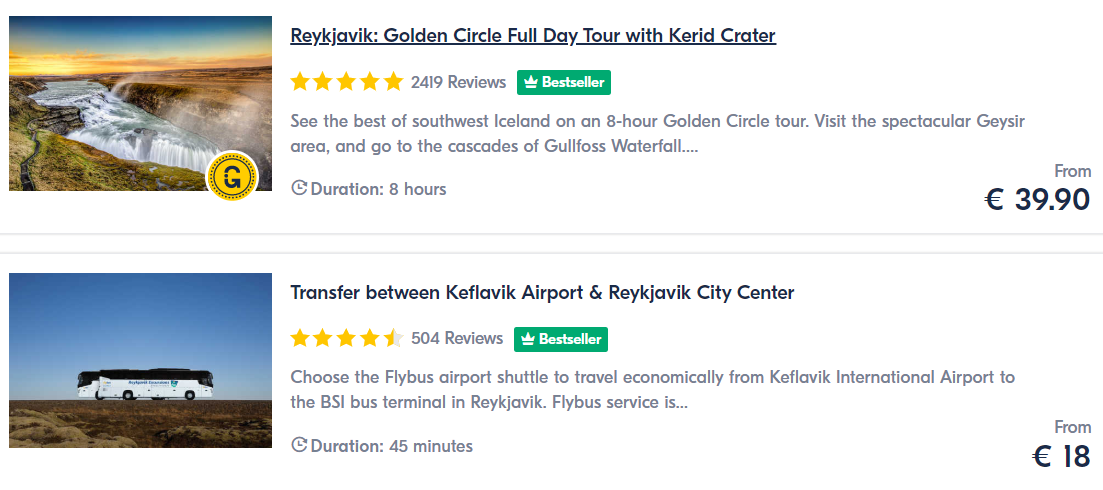Click the Bestseller badge on the airport transfer
This screenshot has height=490, width=1103.
pyautogui.click(x=561, y=339)
